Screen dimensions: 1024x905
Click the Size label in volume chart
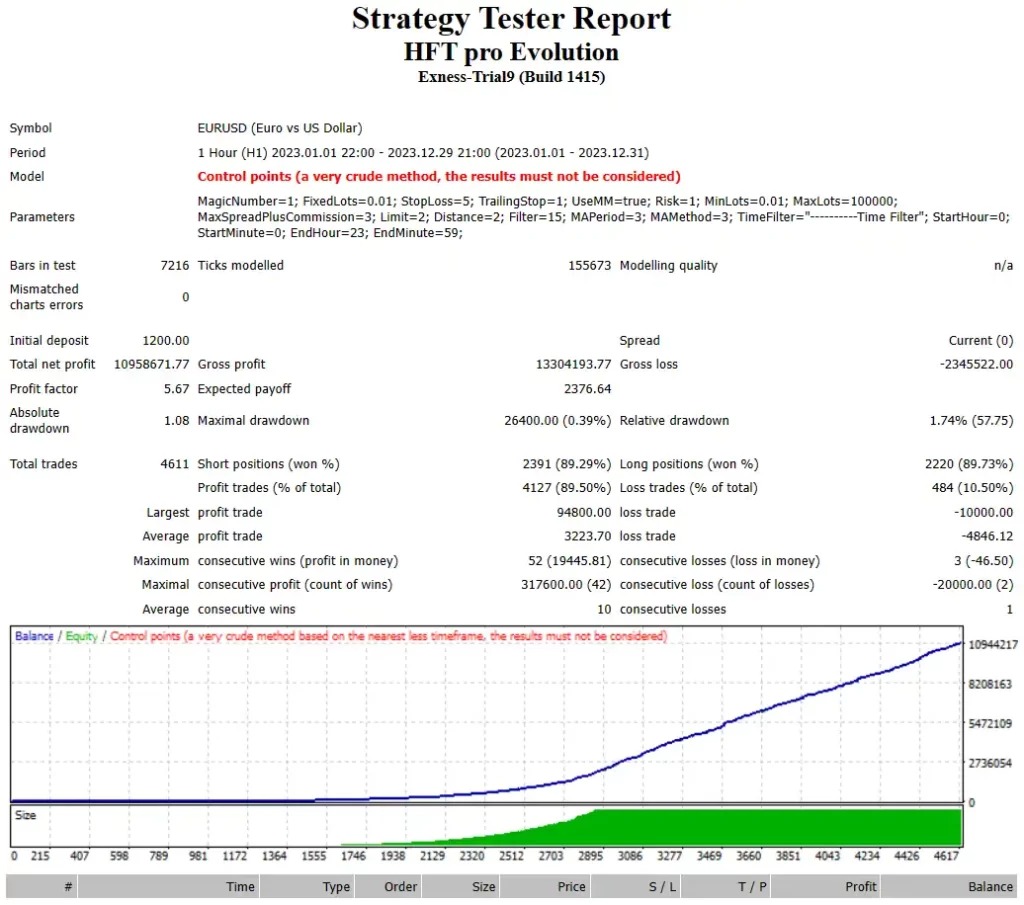(25, 815)
